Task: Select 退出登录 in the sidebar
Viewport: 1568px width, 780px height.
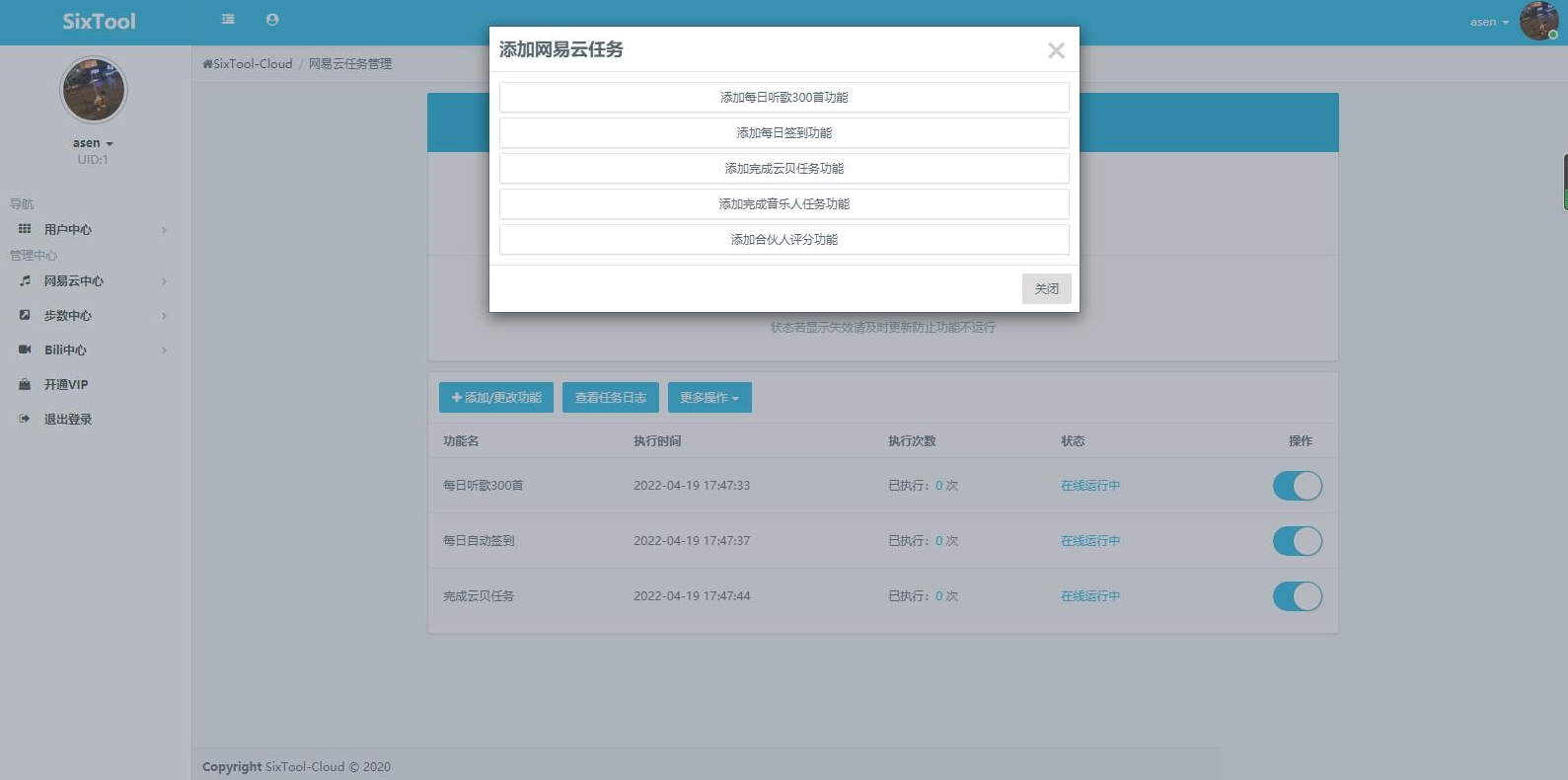Action: (x=94, y=419)
